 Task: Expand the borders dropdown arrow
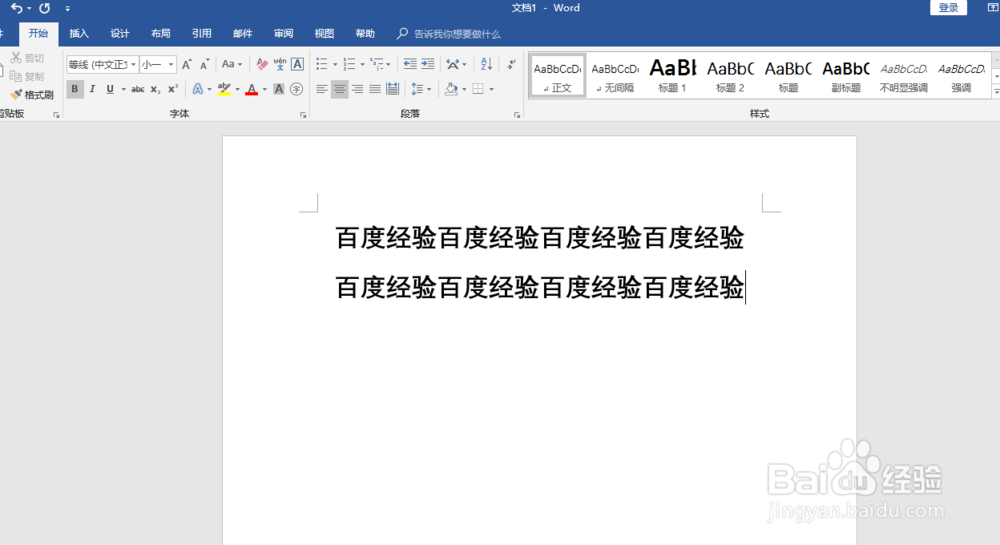coord(492,89)
